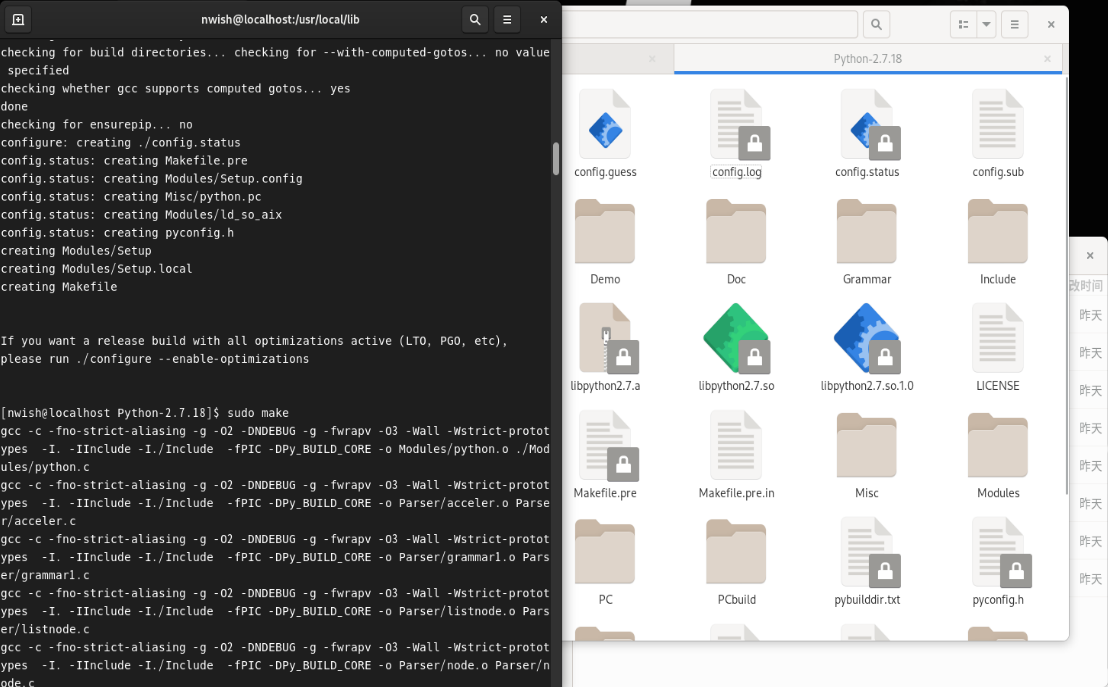
Task: Select the config.status file icon
Action: point(867,124)
